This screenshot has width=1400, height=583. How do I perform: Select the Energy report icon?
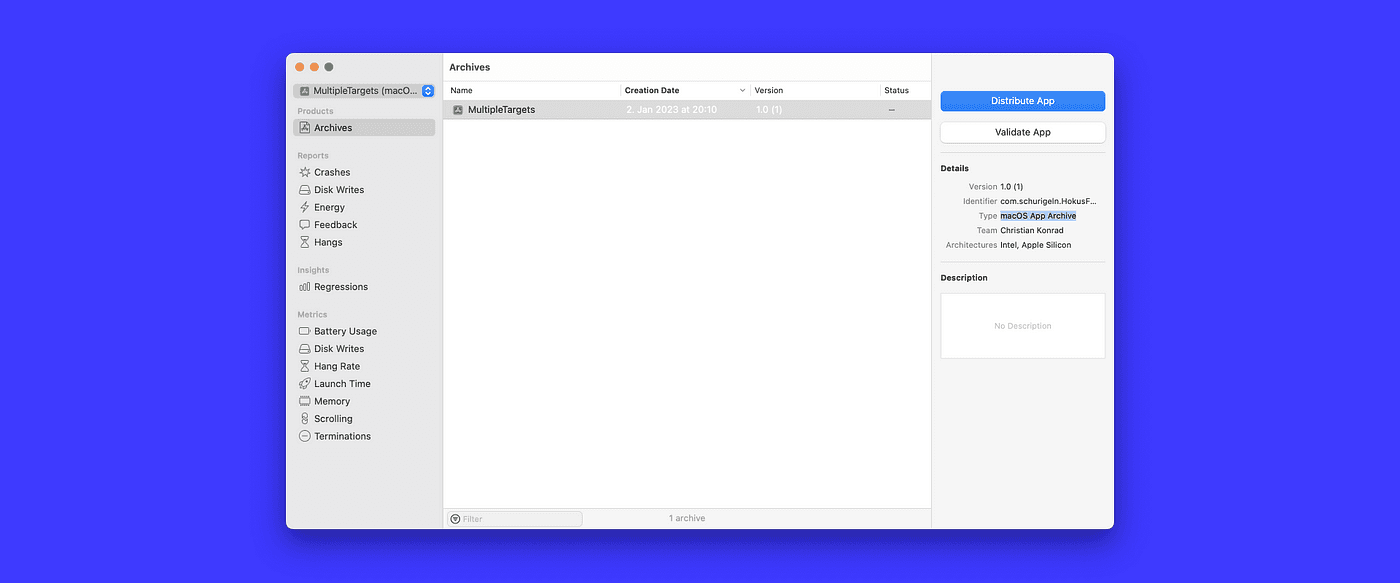[x=304, y=207]
